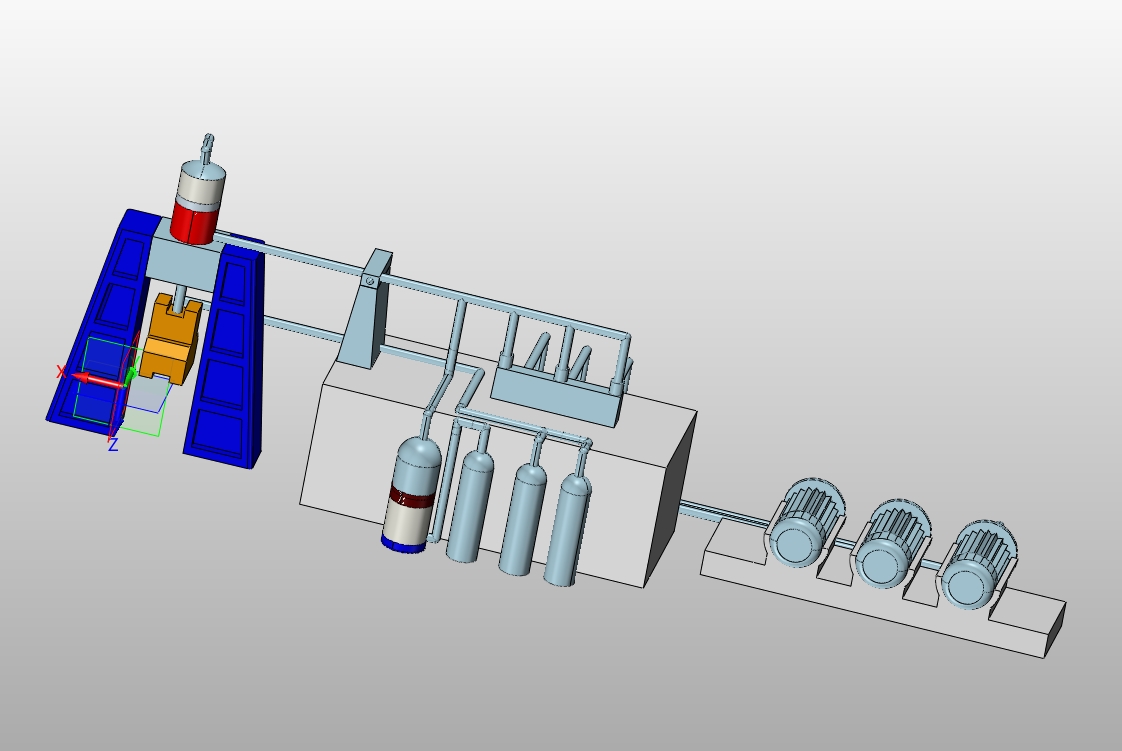The height and width of the screenshot is (751, 1122).
Task: Pick the rightmost finned motor
Action: point(977,565)
